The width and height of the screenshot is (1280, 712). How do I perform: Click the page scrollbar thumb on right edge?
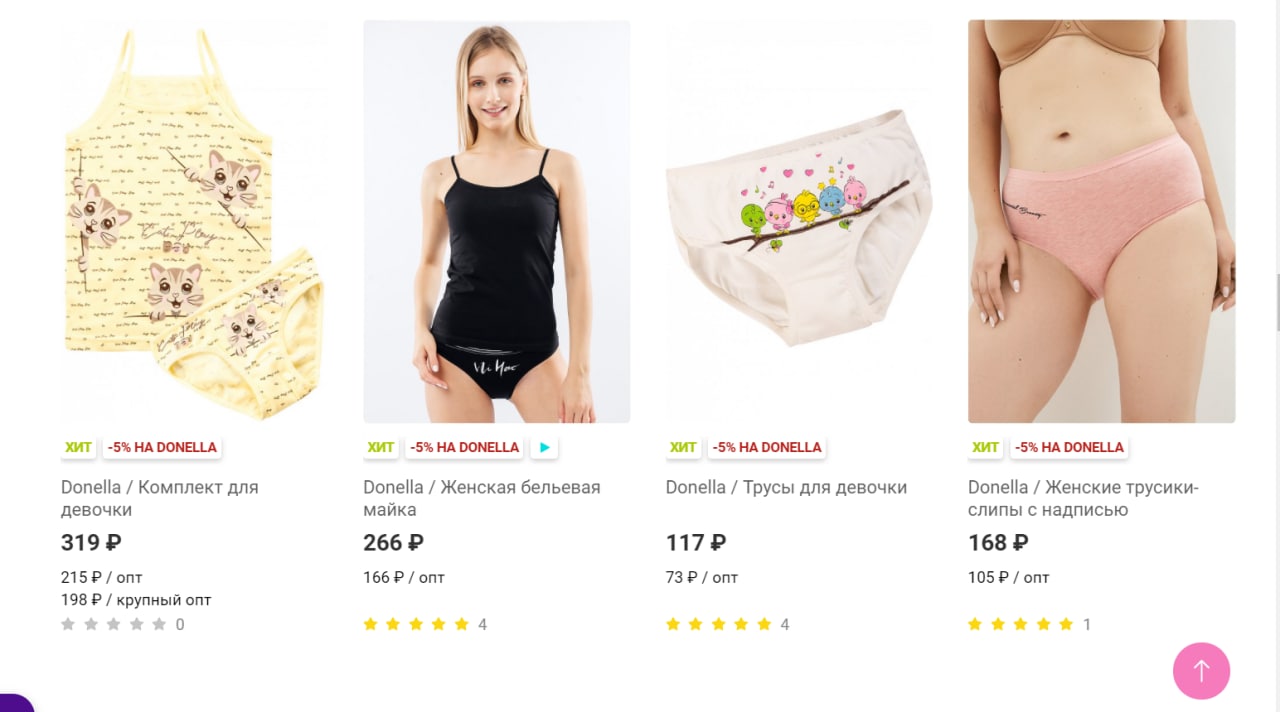tap(1277, 302)
